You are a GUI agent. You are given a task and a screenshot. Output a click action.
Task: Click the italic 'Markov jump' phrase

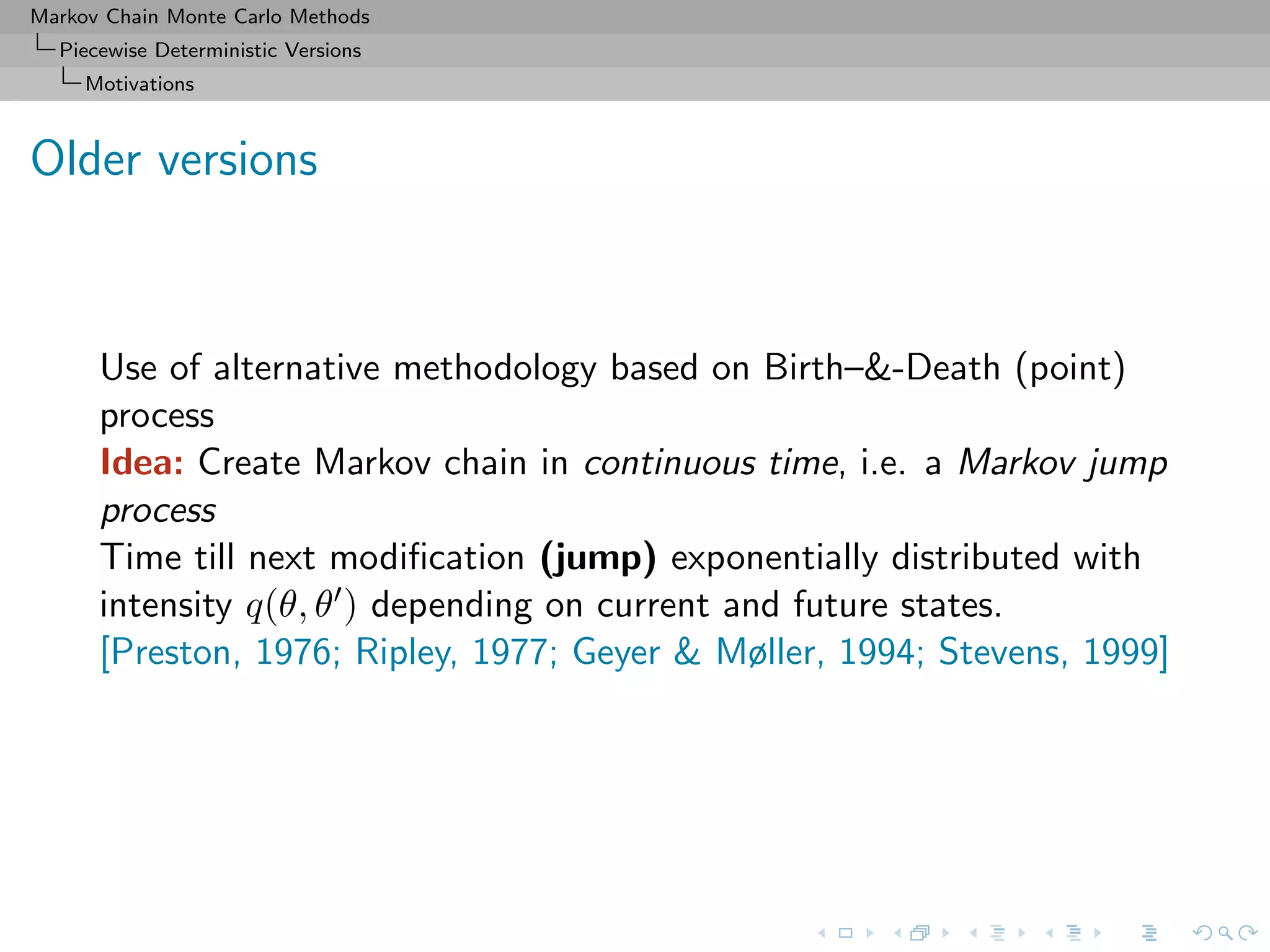(x=1063, y=464)
